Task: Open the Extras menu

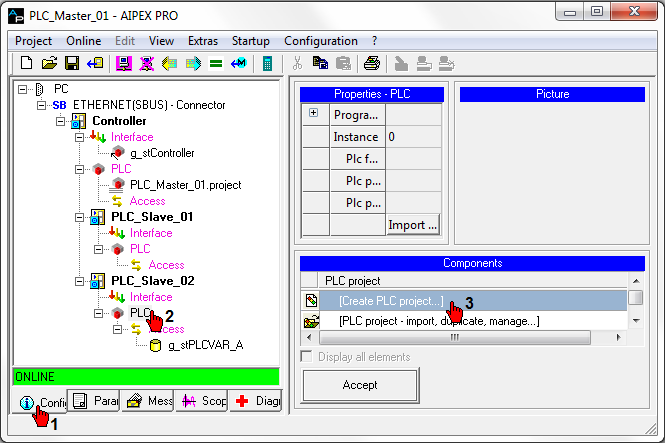Action: click(203, 41)
